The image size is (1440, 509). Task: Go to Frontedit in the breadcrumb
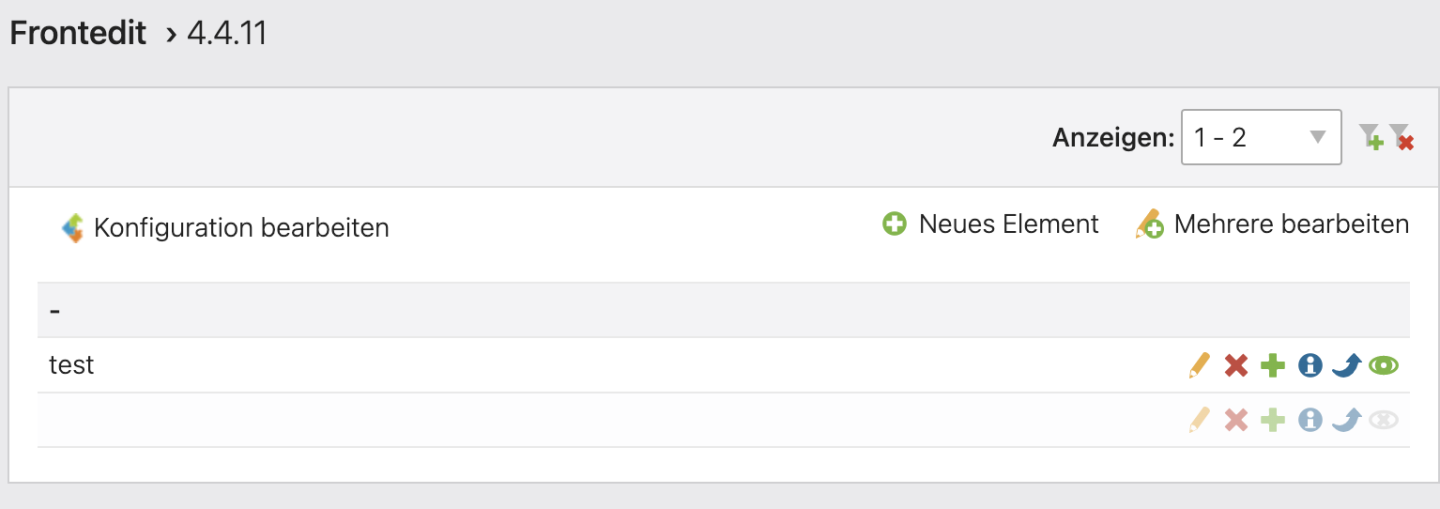[78, 33]
